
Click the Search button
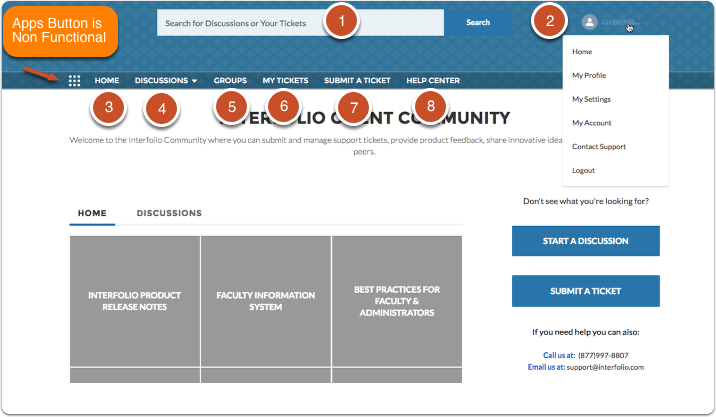tap(478, 22)
